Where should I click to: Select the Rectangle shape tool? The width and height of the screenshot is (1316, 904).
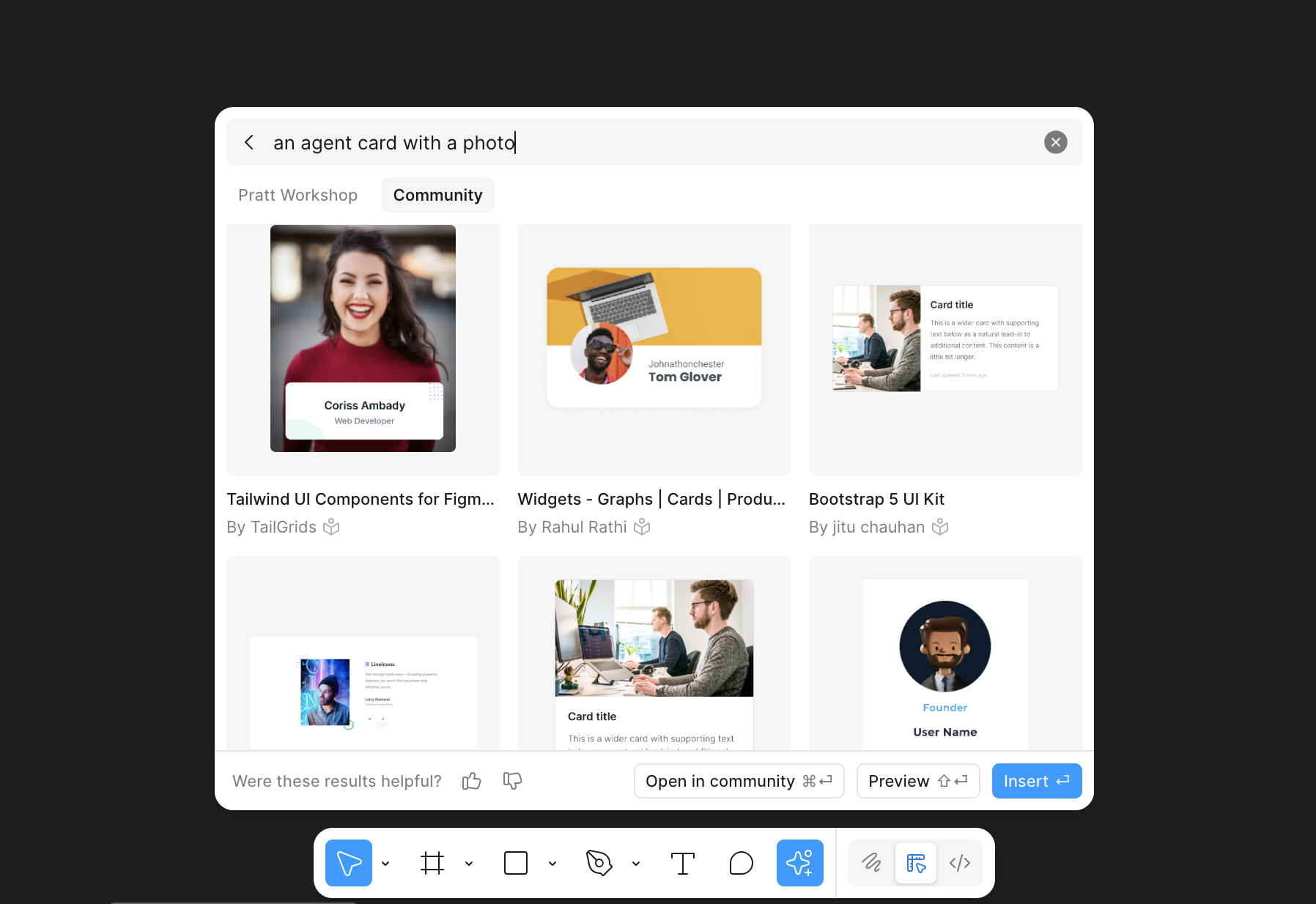(516, 863)
